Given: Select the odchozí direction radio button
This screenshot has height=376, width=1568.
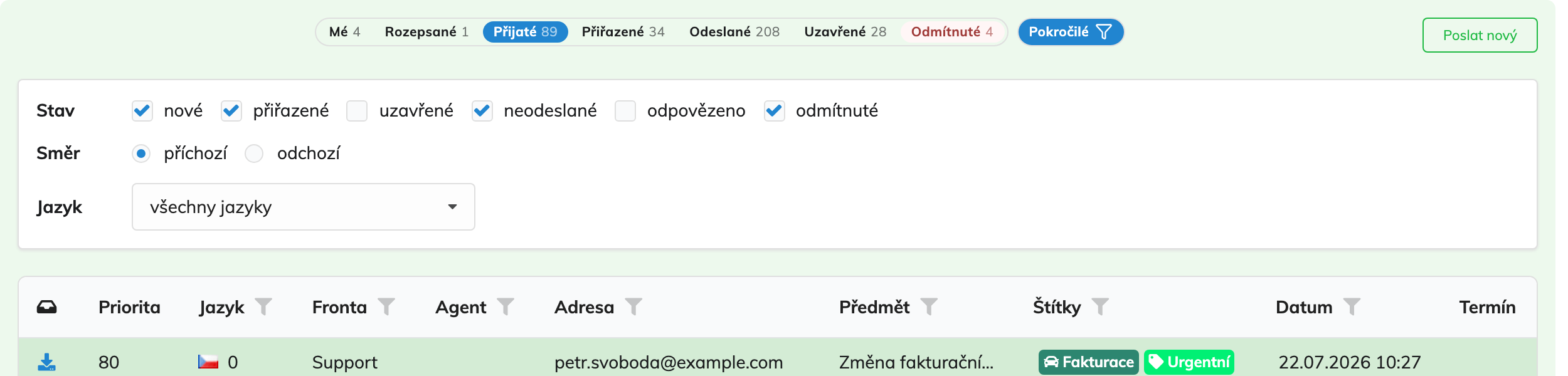Looking at the screenshot, I should point(254,154).
